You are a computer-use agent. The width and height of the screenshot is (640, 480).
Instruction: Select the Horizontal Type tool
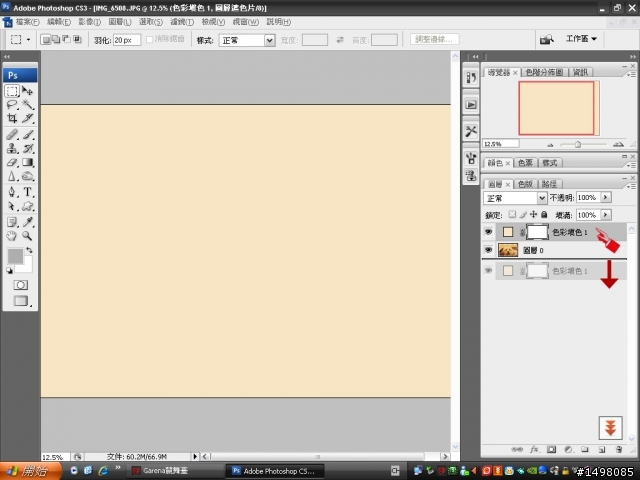pyautogui.click(x=28, y=192)
